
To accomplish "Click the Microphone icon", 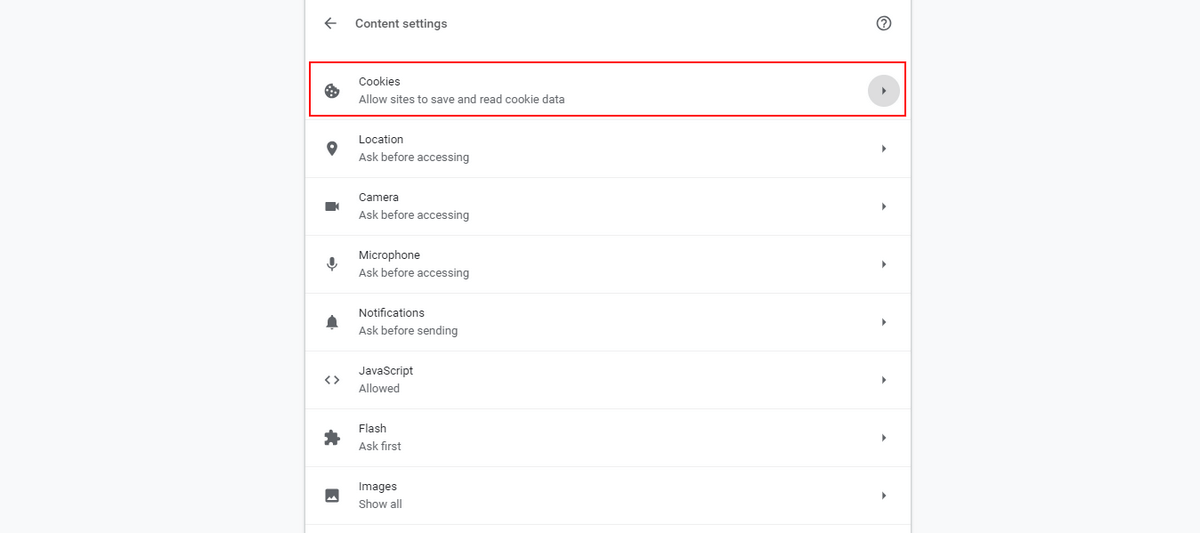I will coord(332,264).
